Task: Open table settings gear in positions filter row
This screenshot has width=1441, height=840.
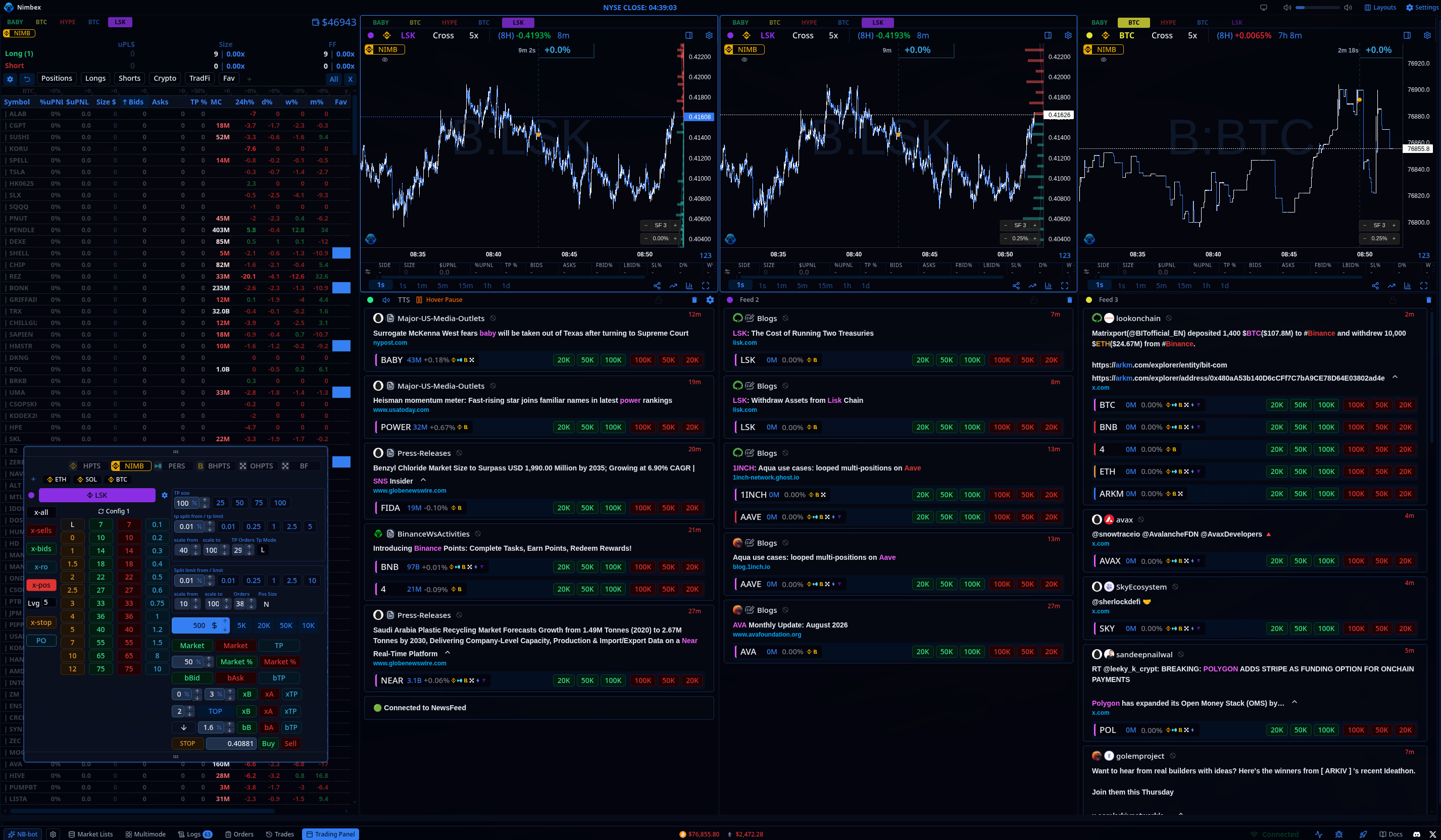Action: 10,79
